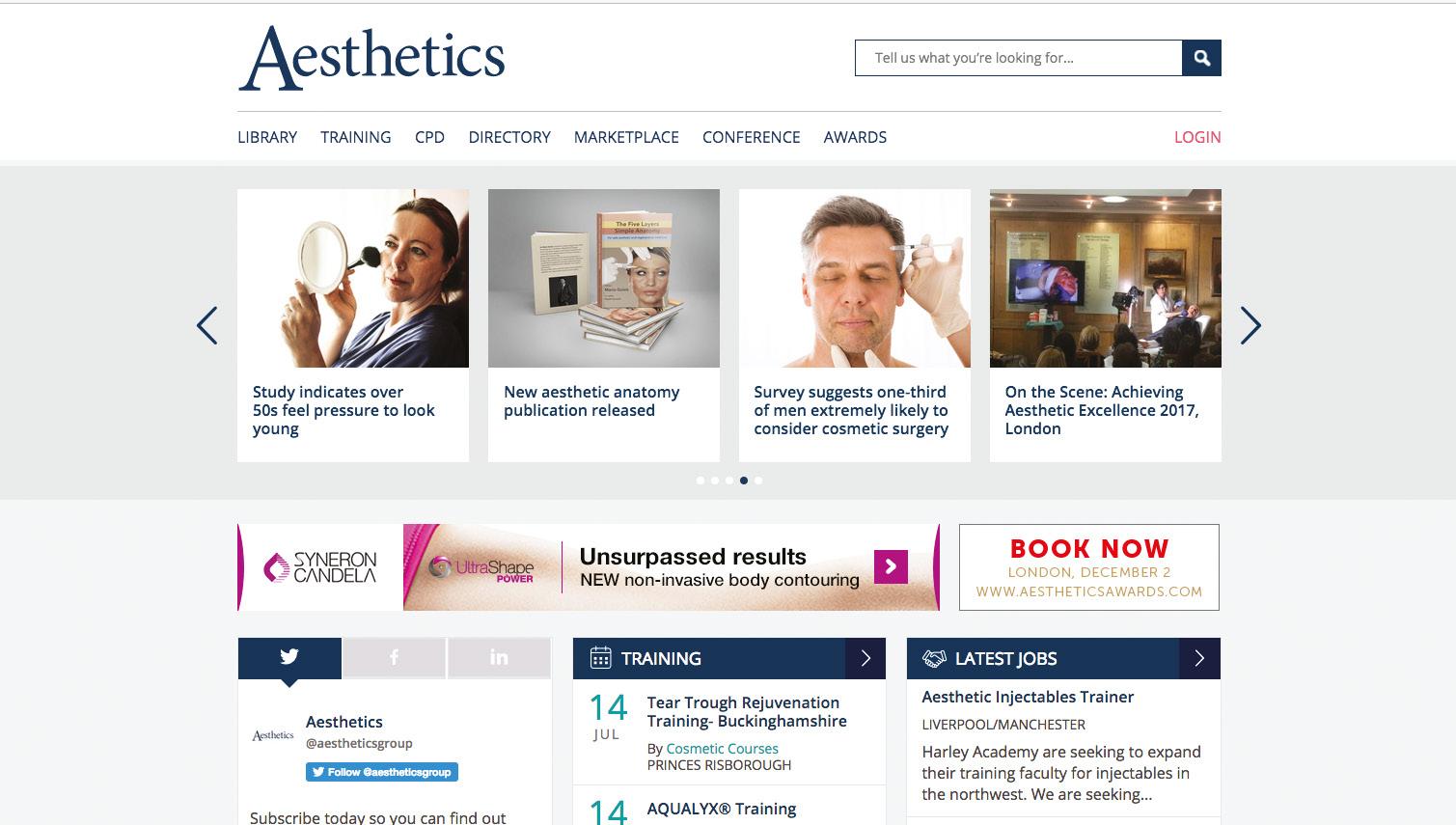
Task: Click the Latest Jobs handshake icon
Action: pyautogui.click(x=934, y=658)
